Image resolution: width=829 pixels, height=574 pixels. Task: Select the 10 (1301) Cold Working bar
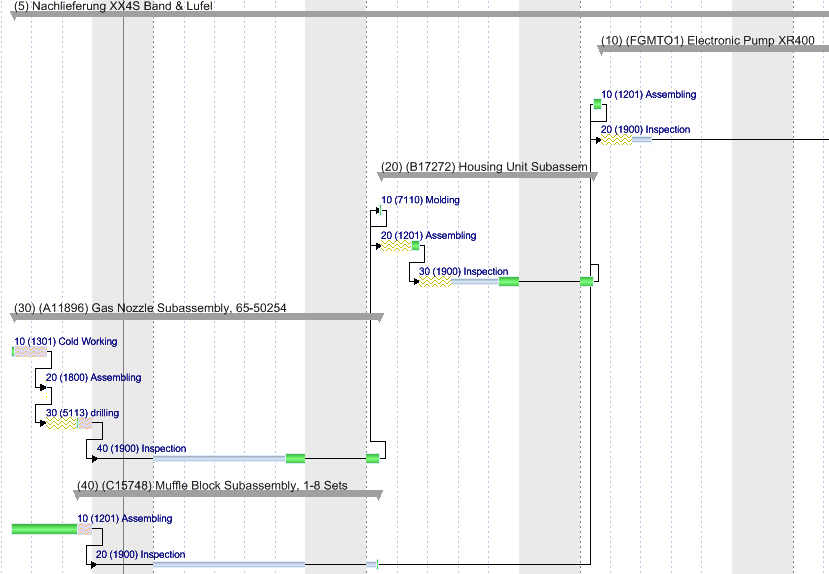30,352
